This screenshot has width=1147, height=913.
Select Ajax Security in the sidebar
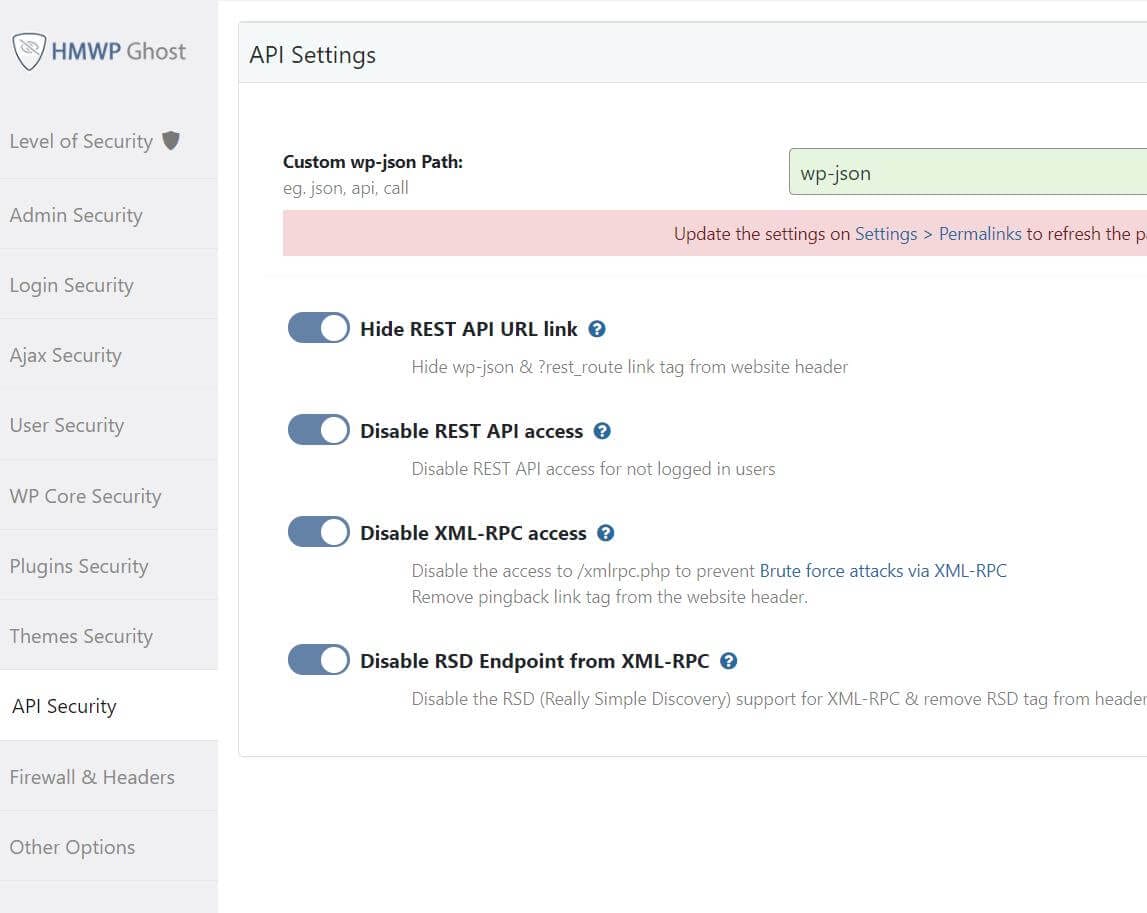point(65,355)
